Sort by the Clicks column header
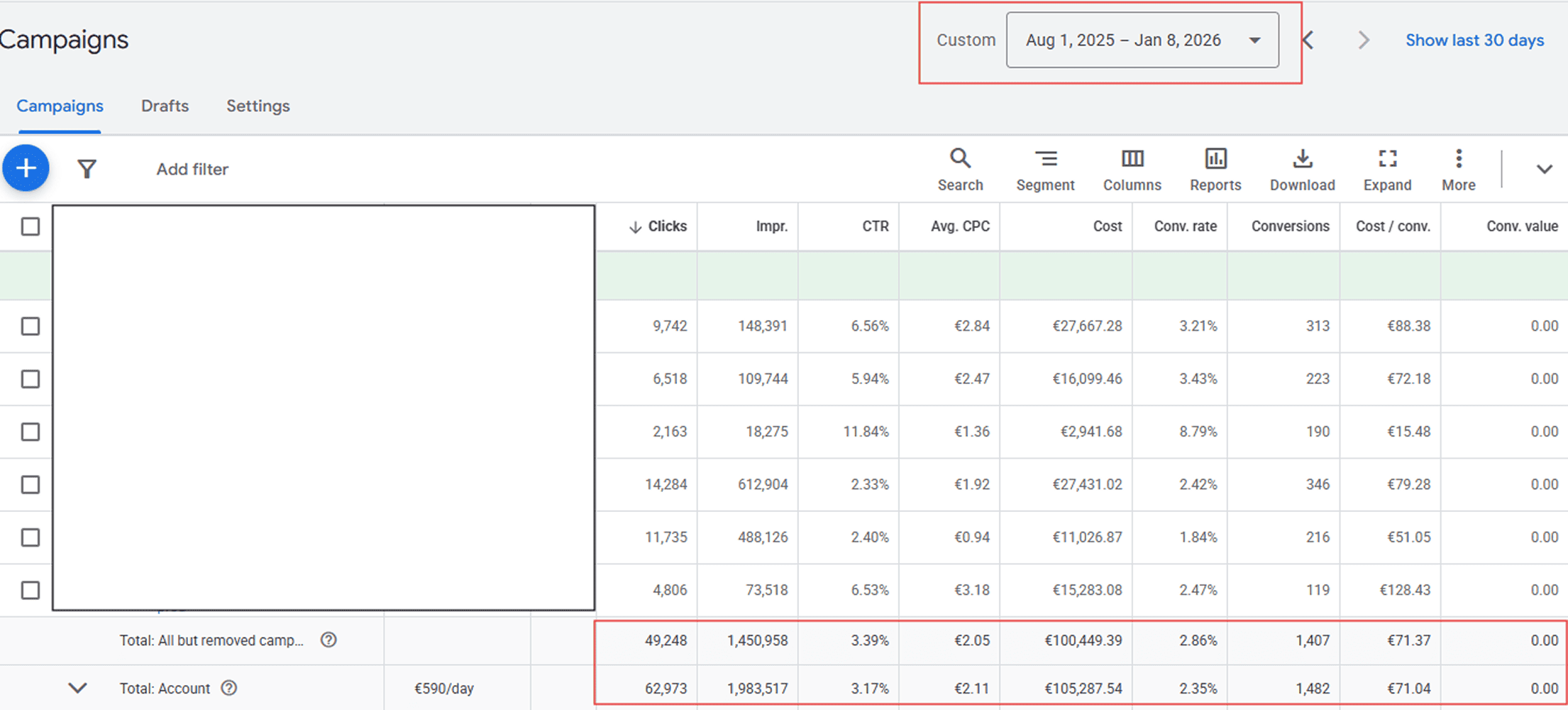 [x=666, y=226]
